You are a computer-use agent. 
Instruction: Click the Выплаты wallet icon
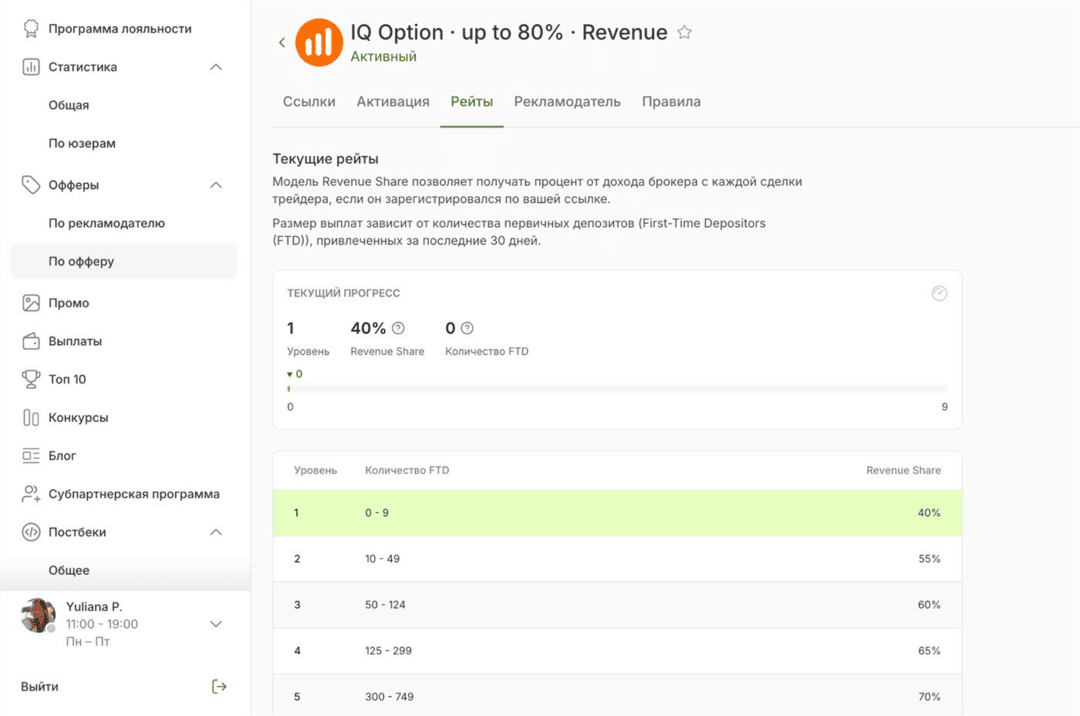tap(31, 341)
